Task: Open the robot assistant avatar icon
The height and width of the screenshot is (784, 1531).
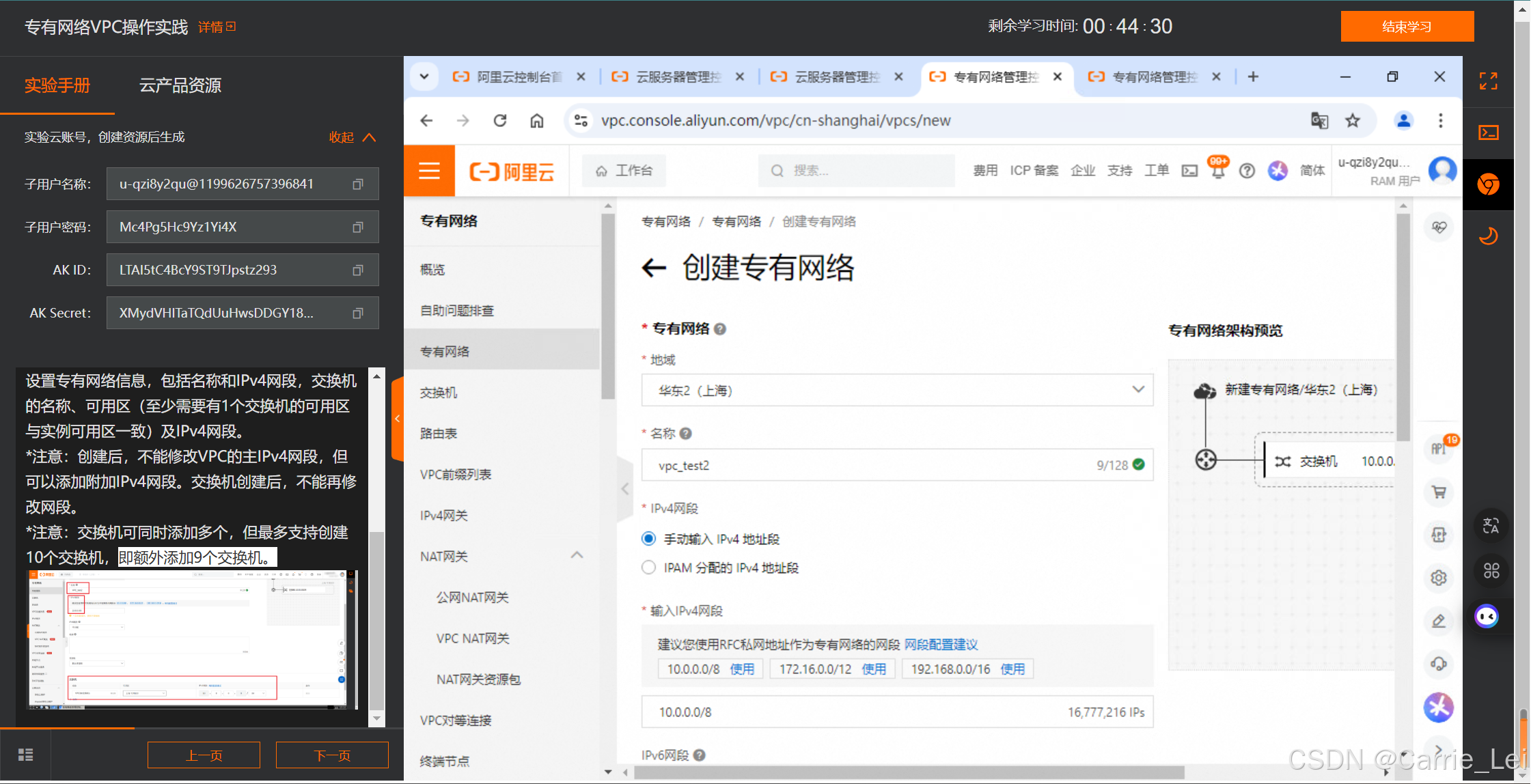Action: [1487, 617]
